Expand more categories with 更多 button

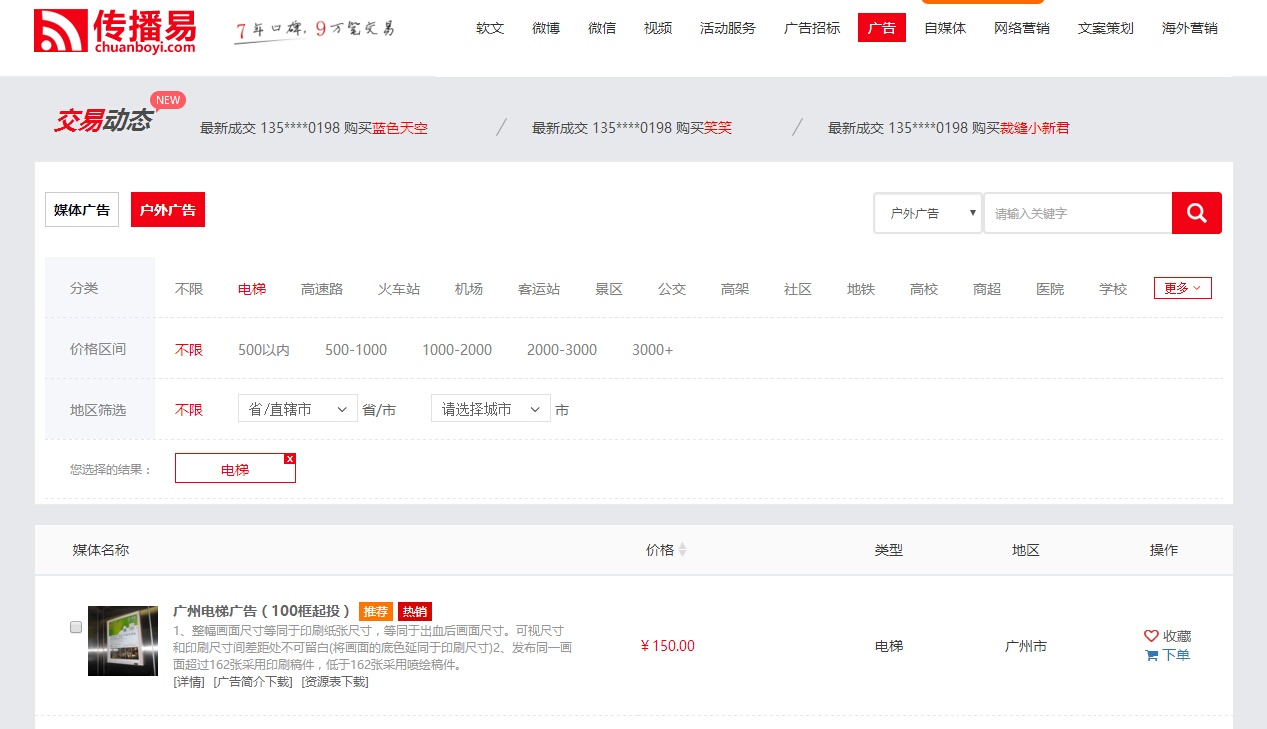(1182, 288)
